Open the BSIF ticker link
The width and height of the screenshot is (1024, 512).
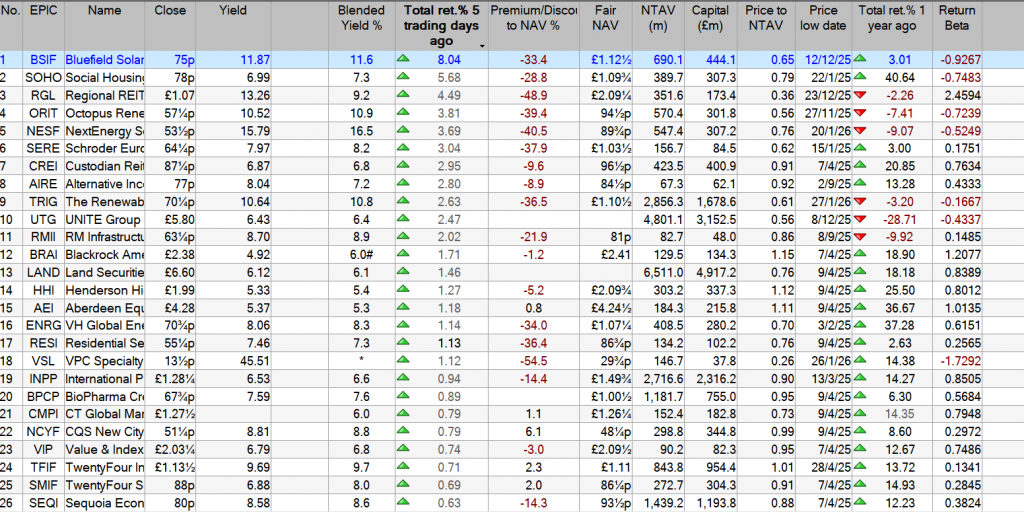click(43, 60)
